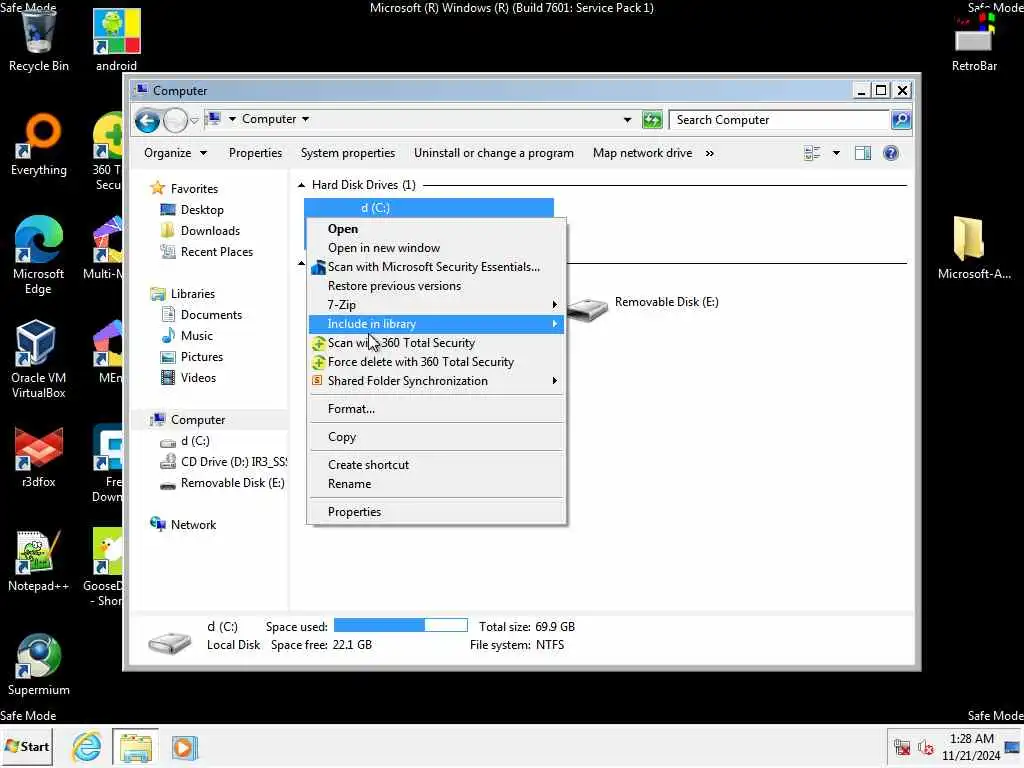This screenshot has height=768, width=1024.
Task: Open Recycle Bin desktop icon
Action: [x=39, y=39]
